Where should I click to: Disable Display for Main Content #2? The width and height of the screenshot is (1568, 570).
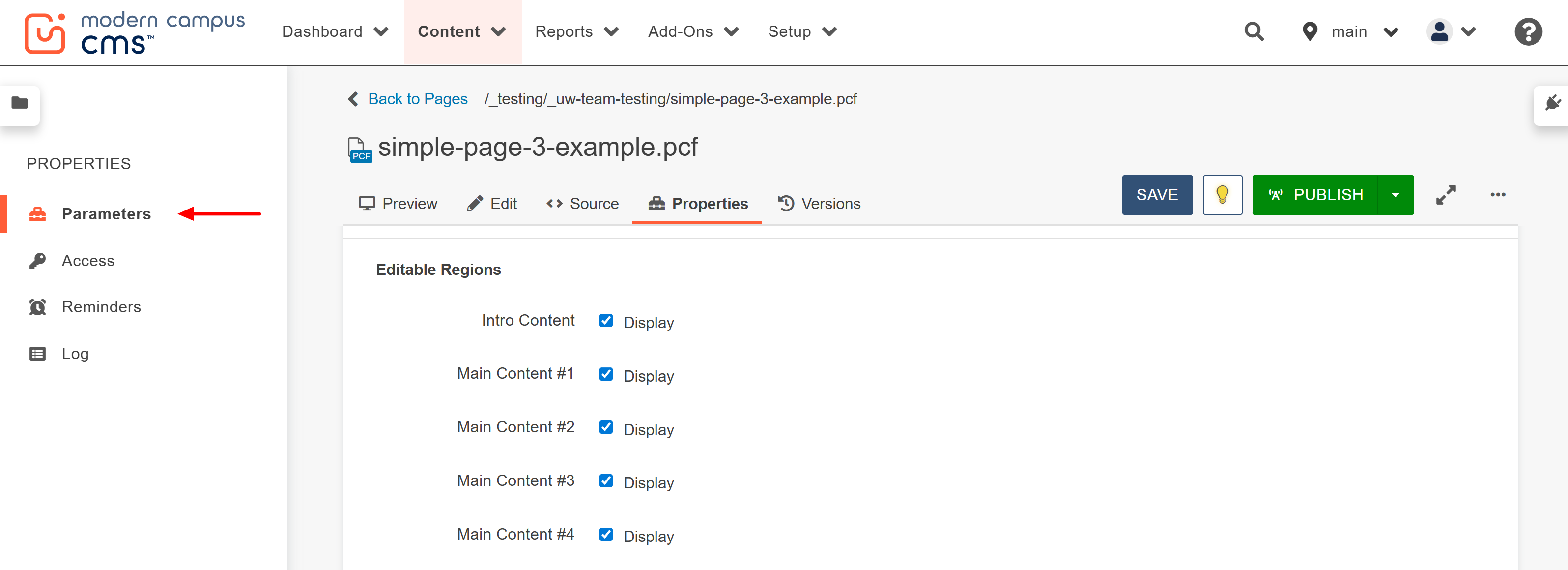[606, 427]
